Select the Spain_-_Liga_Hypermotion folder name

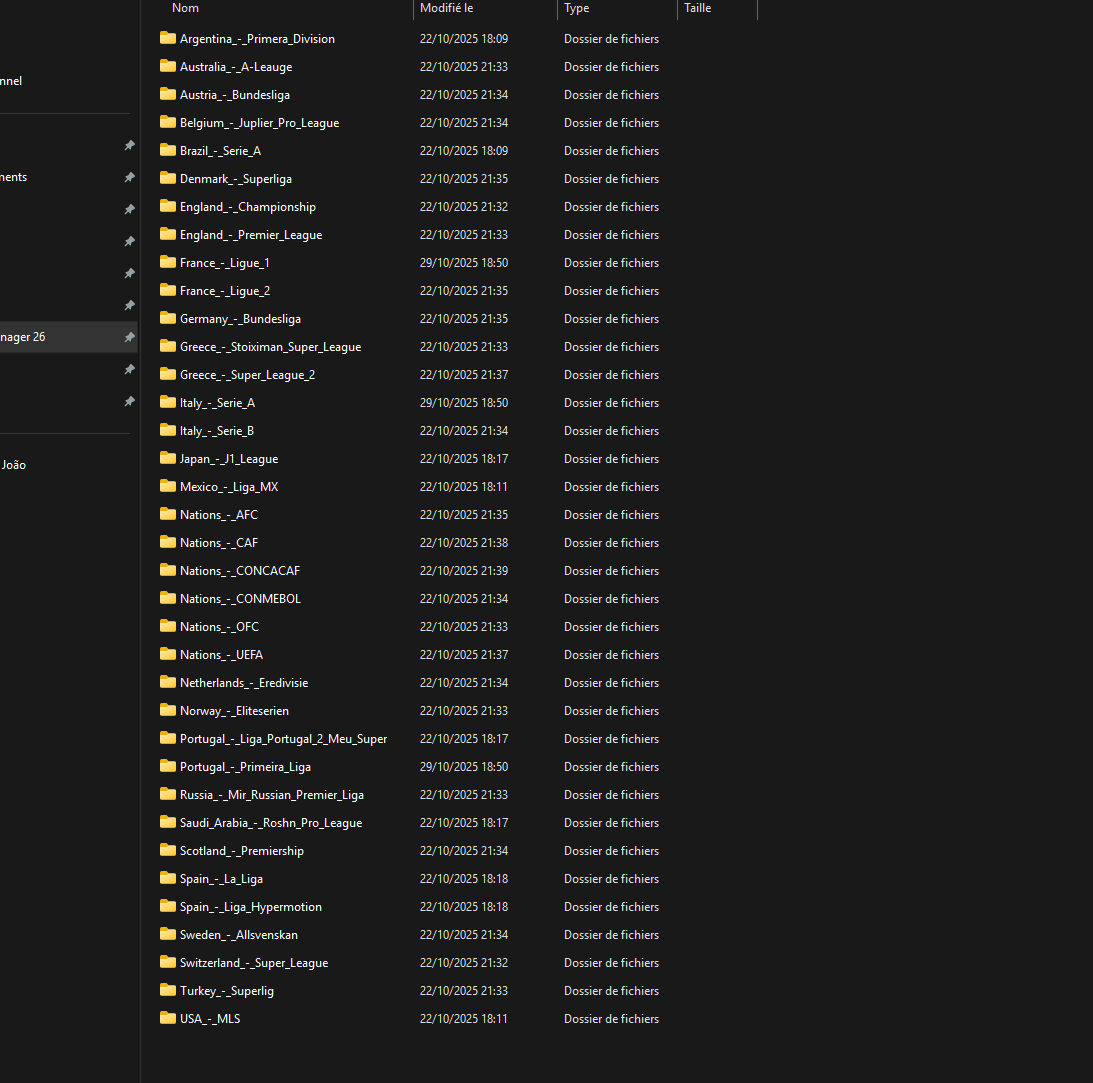251,907
